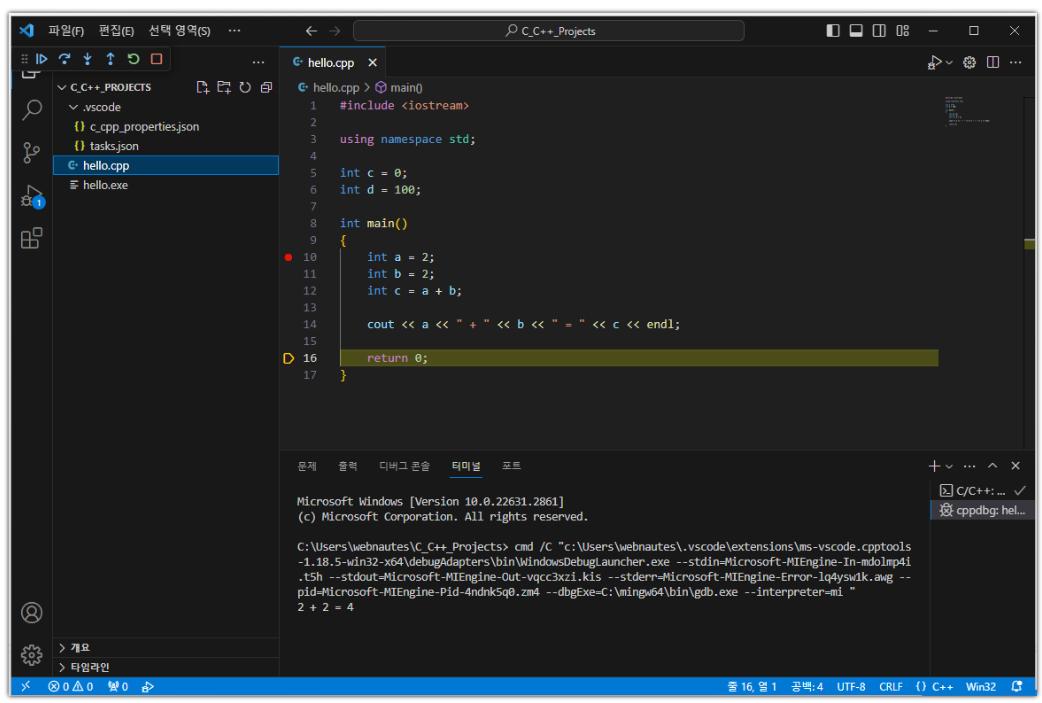Show more menu bar items
The image size is (1042, 703).
[x=235, y=31]
